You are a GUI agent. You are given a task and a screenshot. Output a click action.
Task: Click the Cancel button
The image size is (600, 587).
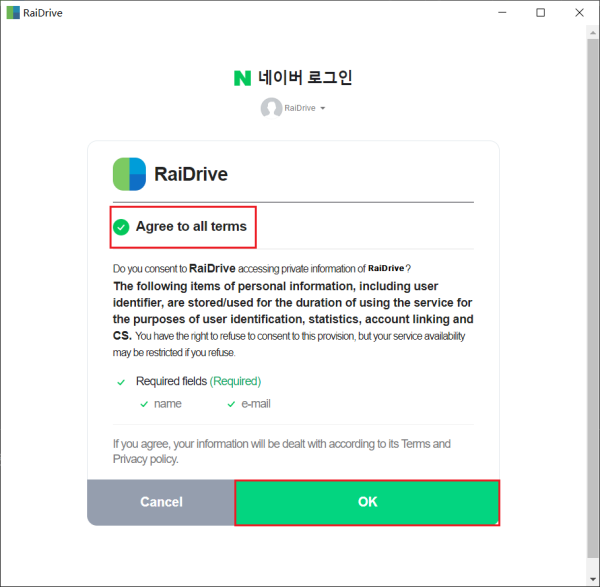(161, 502)
